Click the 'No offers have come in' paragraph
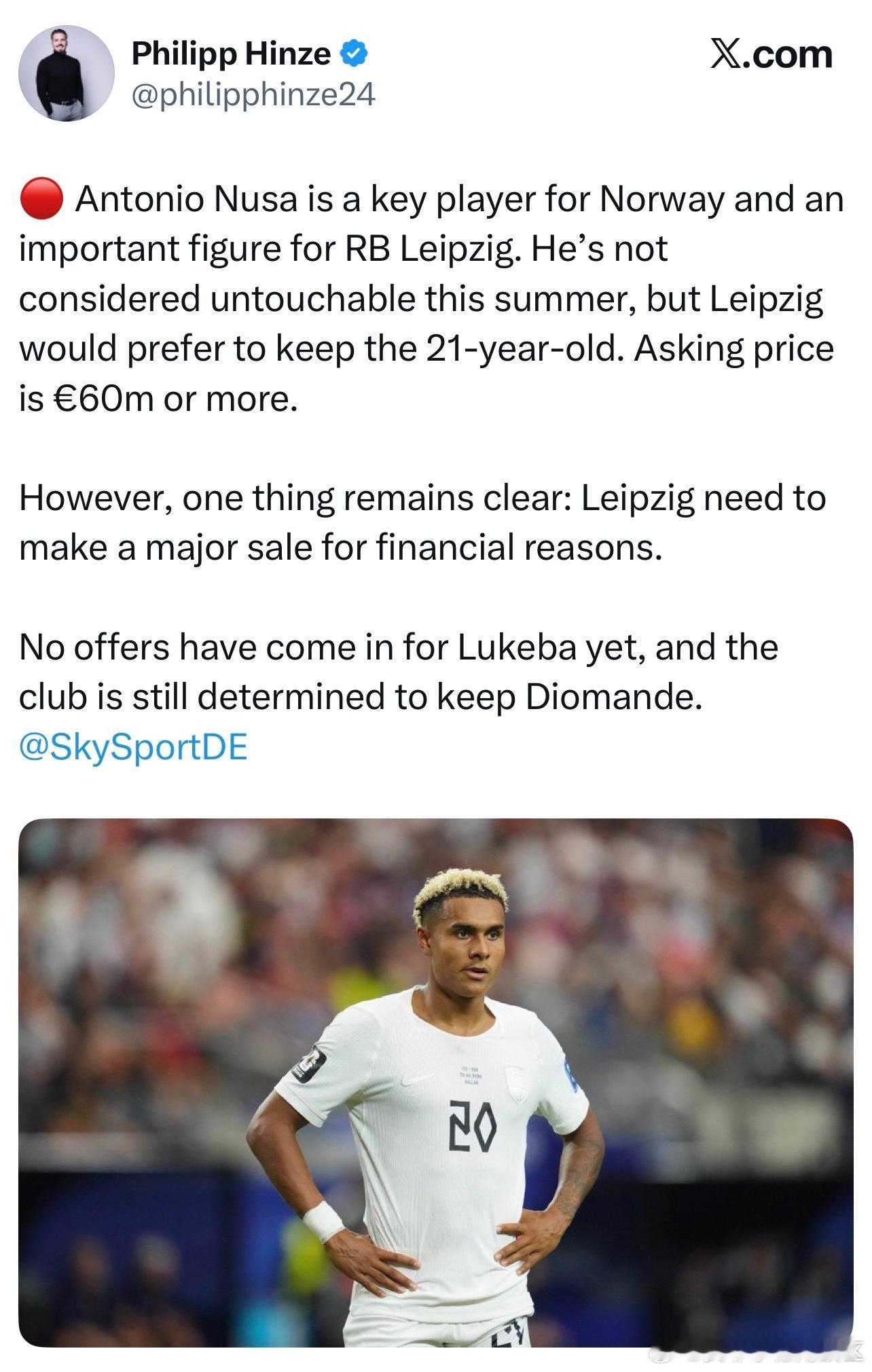872x1372 pixels. (x=399, y=672)
